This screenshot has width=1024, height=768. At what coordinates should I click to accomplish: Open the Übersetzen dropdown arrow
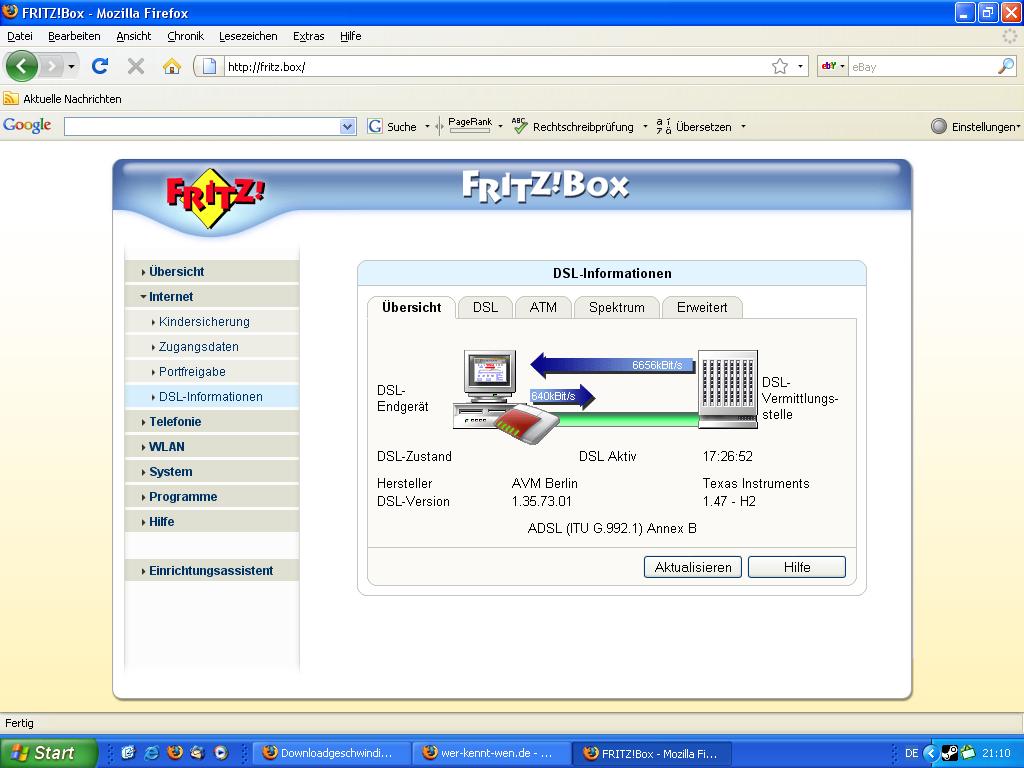pyautogui.click(x=743, y=126)
